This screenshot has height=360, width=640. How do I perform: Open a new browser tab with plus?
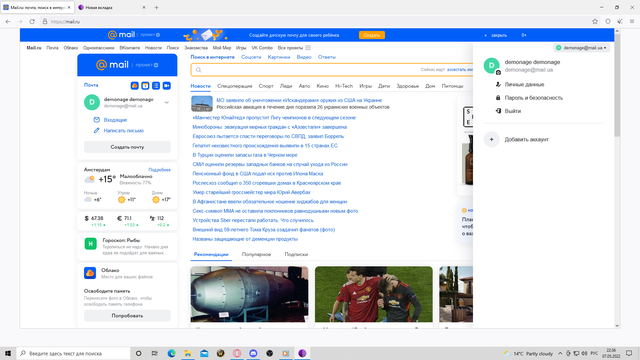tap(156, 7)
